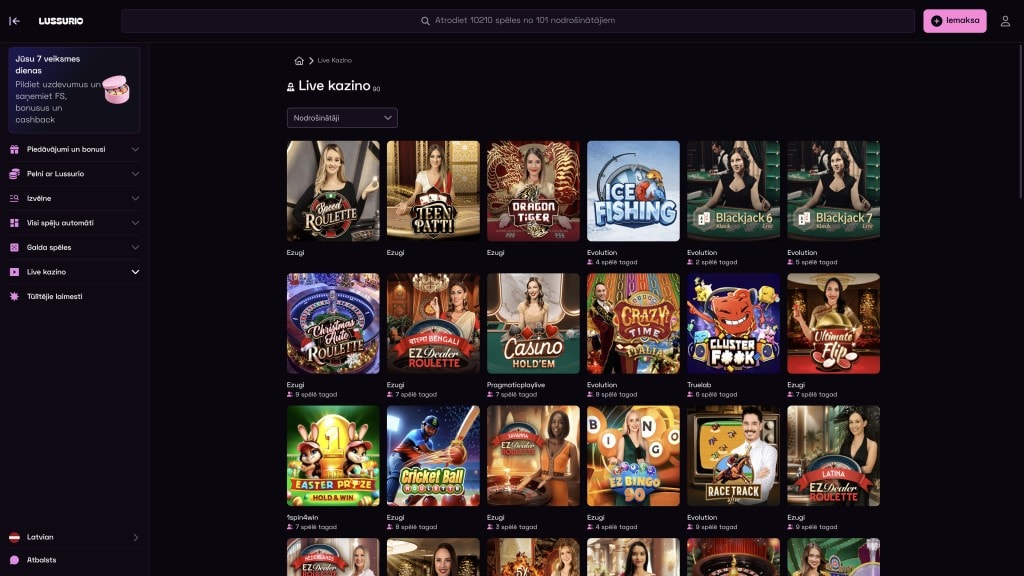Collapse the Live kazino chevron
Image resolution: width=1024 pixels, height=576 pixels.
tap(135, 272)
